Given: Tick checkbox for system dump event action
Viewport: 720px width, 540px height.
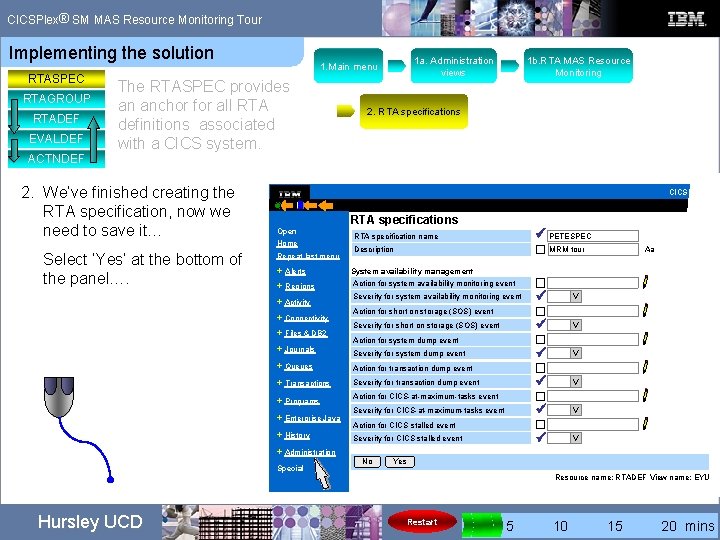Looking at the screenshot, I should (x=540, y=340).
